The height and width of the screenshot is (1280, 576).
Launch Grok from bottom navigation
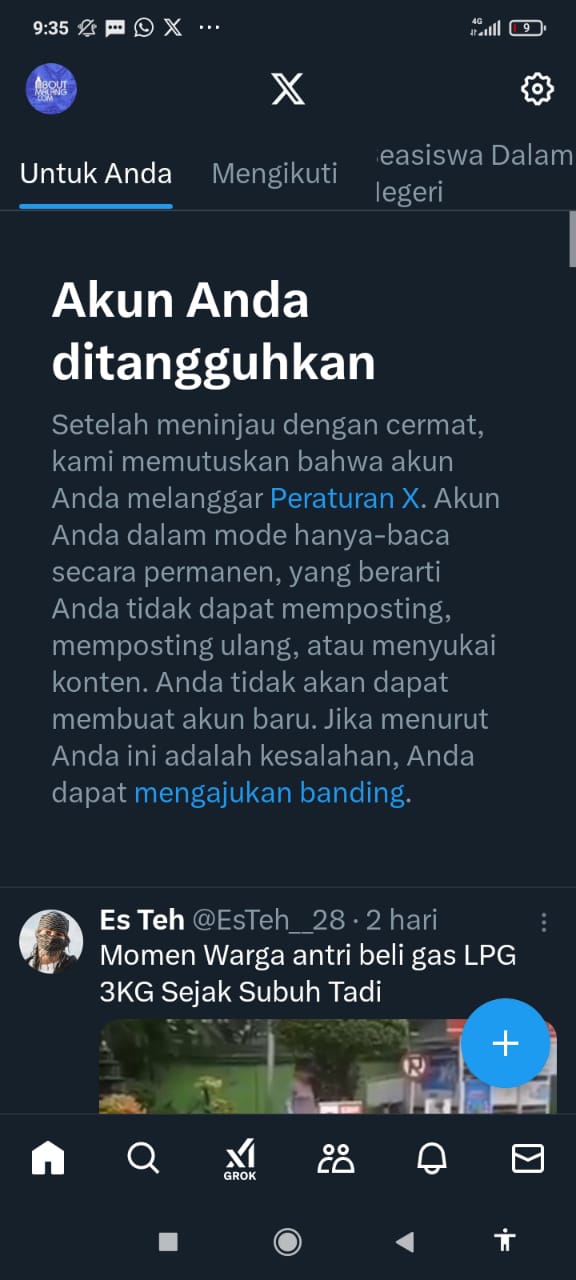(240, 1160)
